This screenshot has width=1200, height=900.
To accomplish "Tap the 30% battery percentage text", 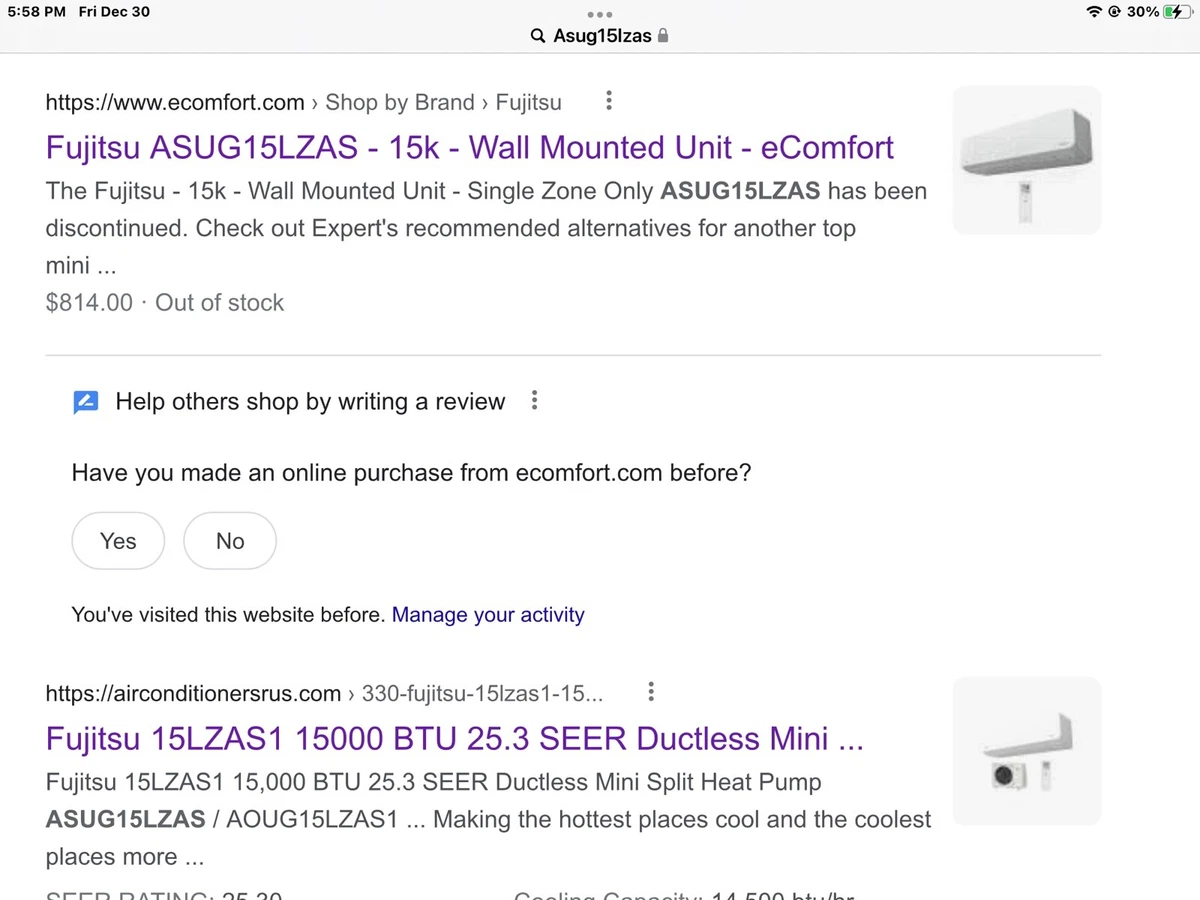I will pos(1142,11).
